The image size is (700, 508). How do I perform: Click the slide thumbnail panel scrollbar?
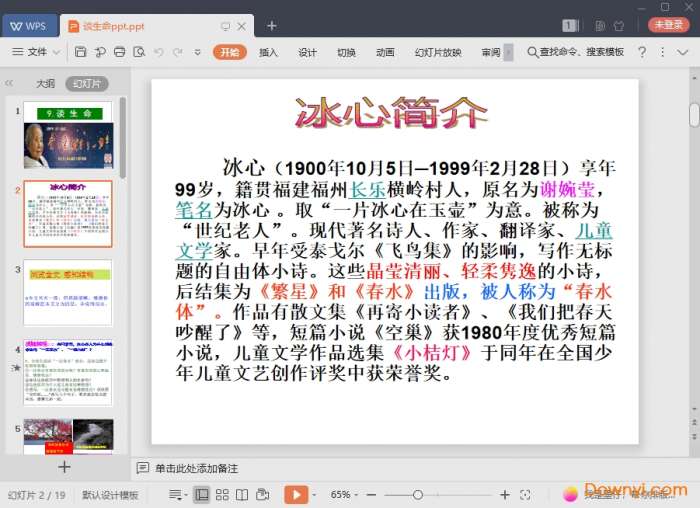click(x=123, y=137)
